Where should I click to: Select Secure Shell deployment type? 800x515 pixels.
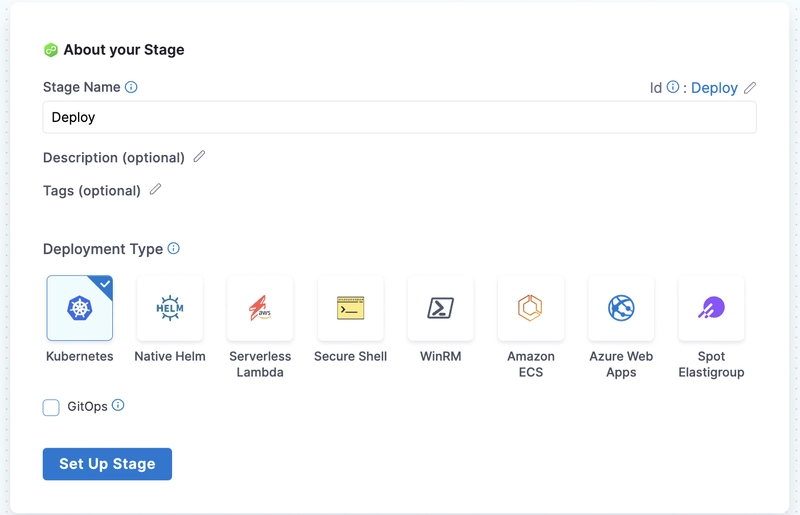point(351,308)
